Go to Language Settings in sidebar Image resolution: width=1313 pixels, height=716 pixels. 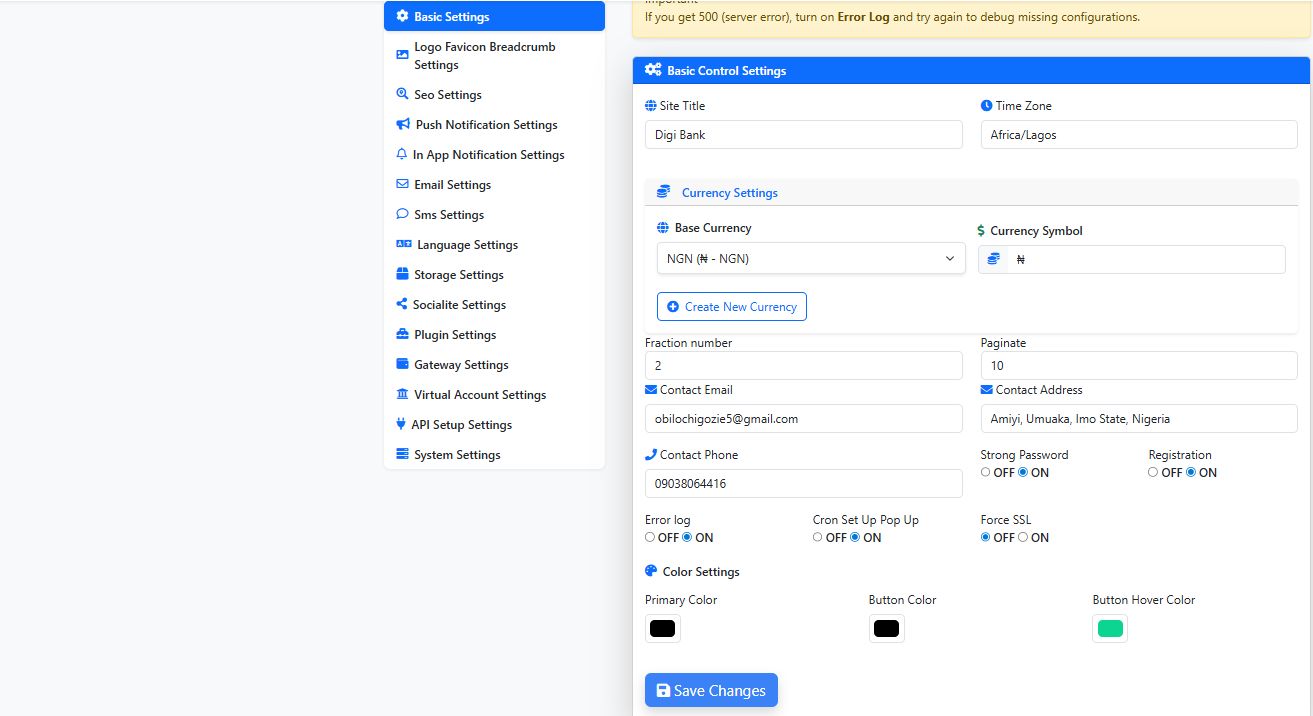click(x=467, y=245)
